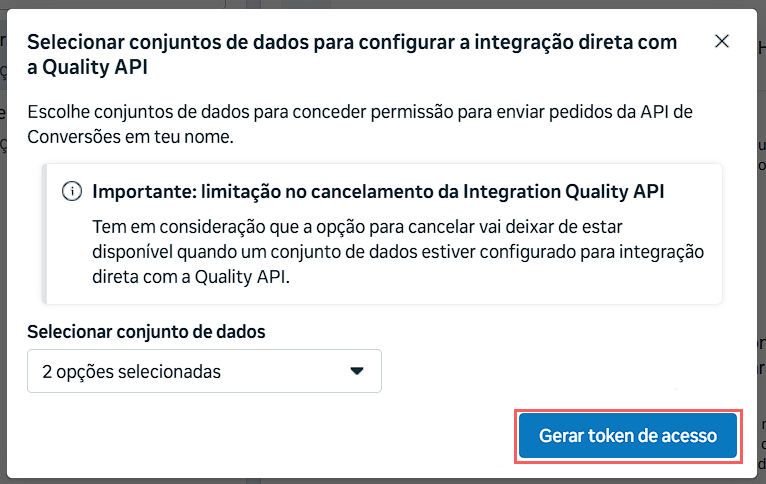Image resolution: width=766 pixels, height=484 pixels.
Task: Click "Quality API" in the dialog title
Action: coord(96,67)
